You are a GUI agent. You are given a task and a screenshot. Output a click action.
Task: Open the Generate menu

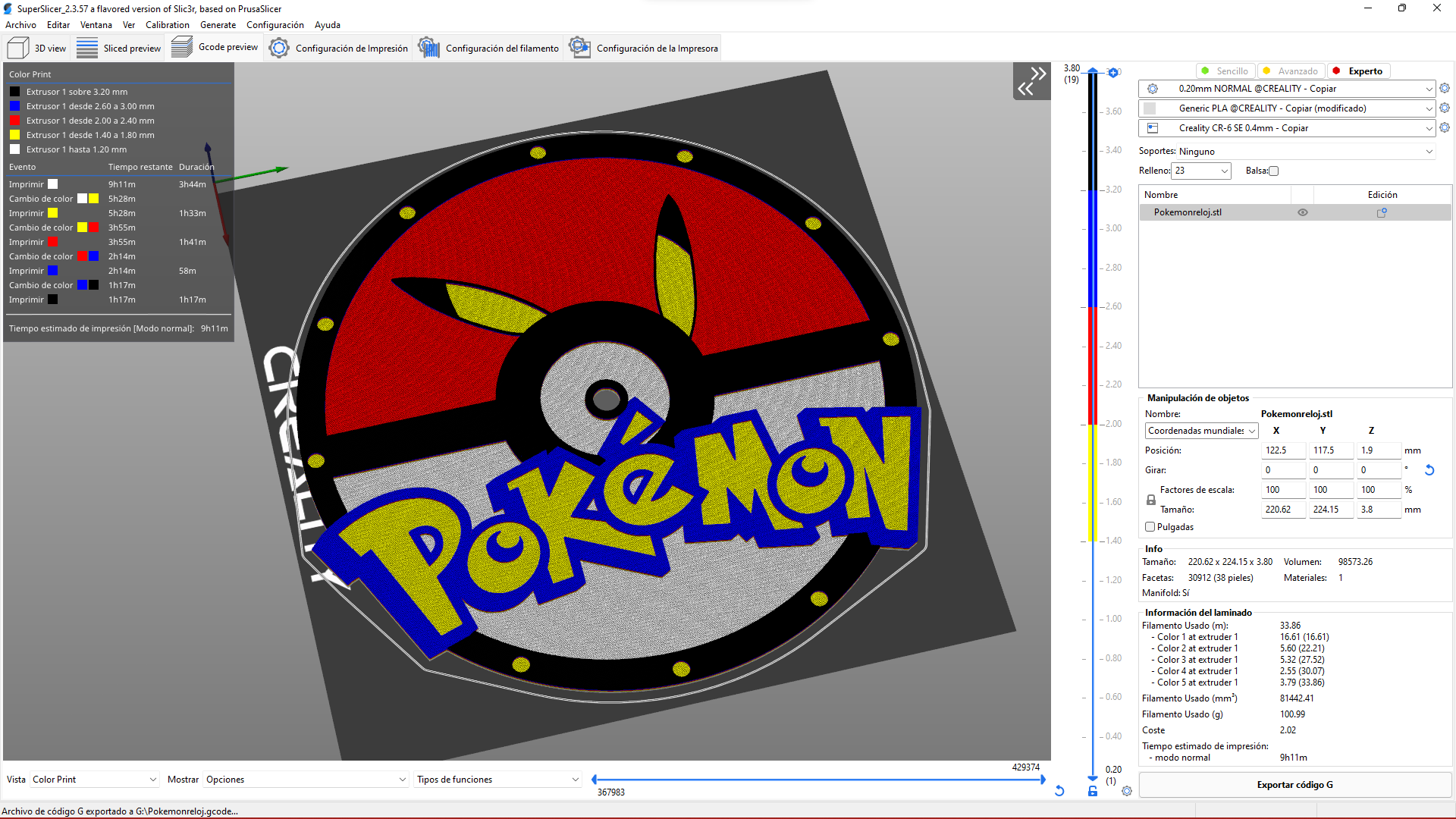click(218, 25)
